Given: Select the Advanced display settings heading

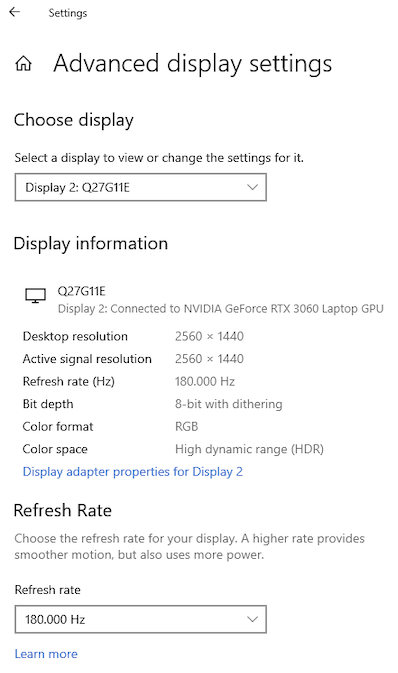Looking at the screenshot, I should [192, 64].
